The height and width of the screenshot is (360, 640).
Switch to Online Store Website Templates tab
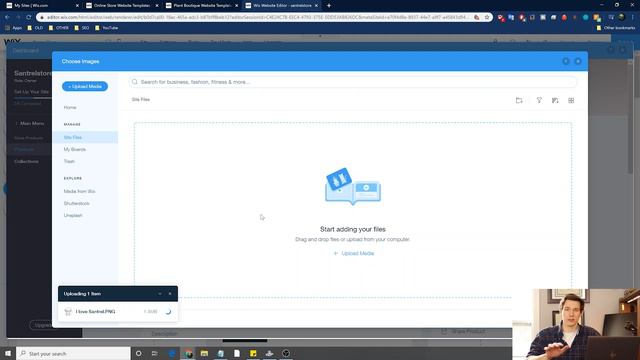click(x=122, y=6)
